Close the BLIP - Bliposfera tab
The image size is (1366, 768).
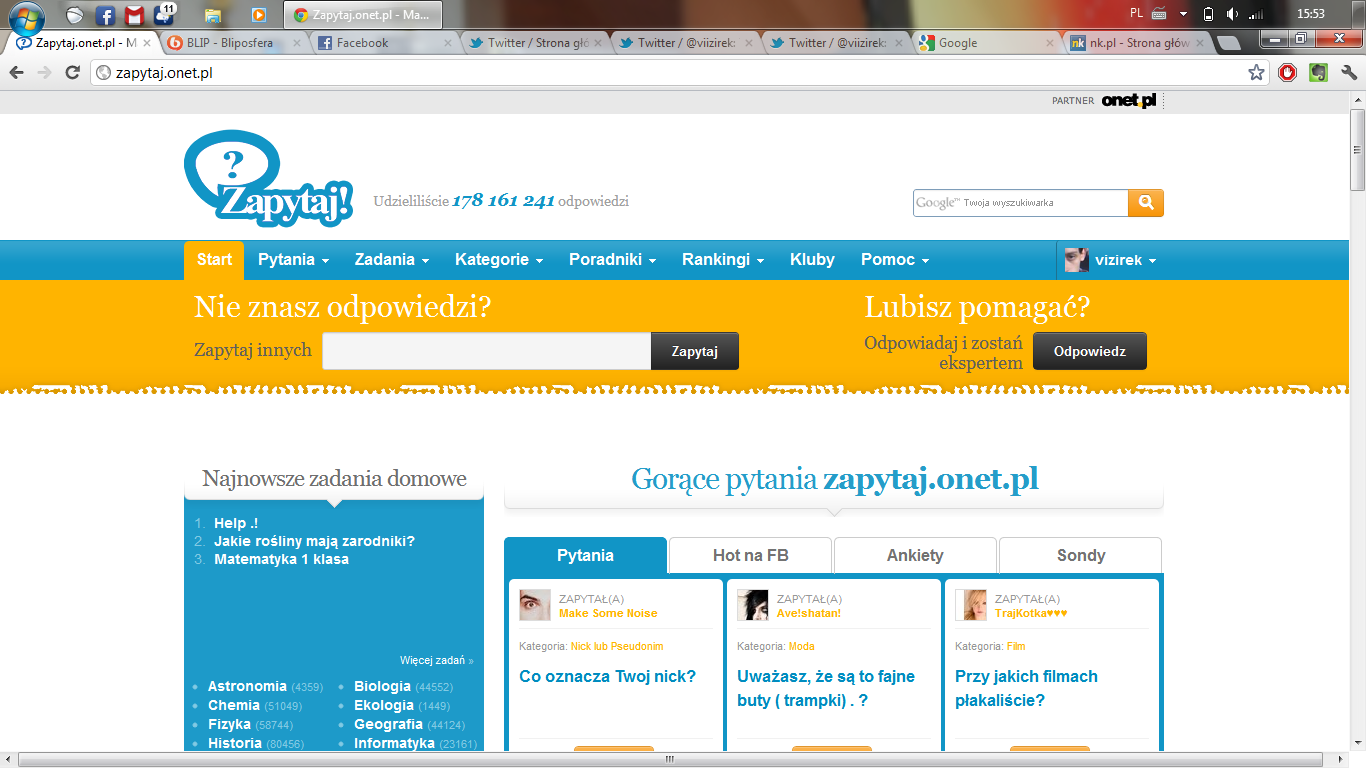click(298, 43)
